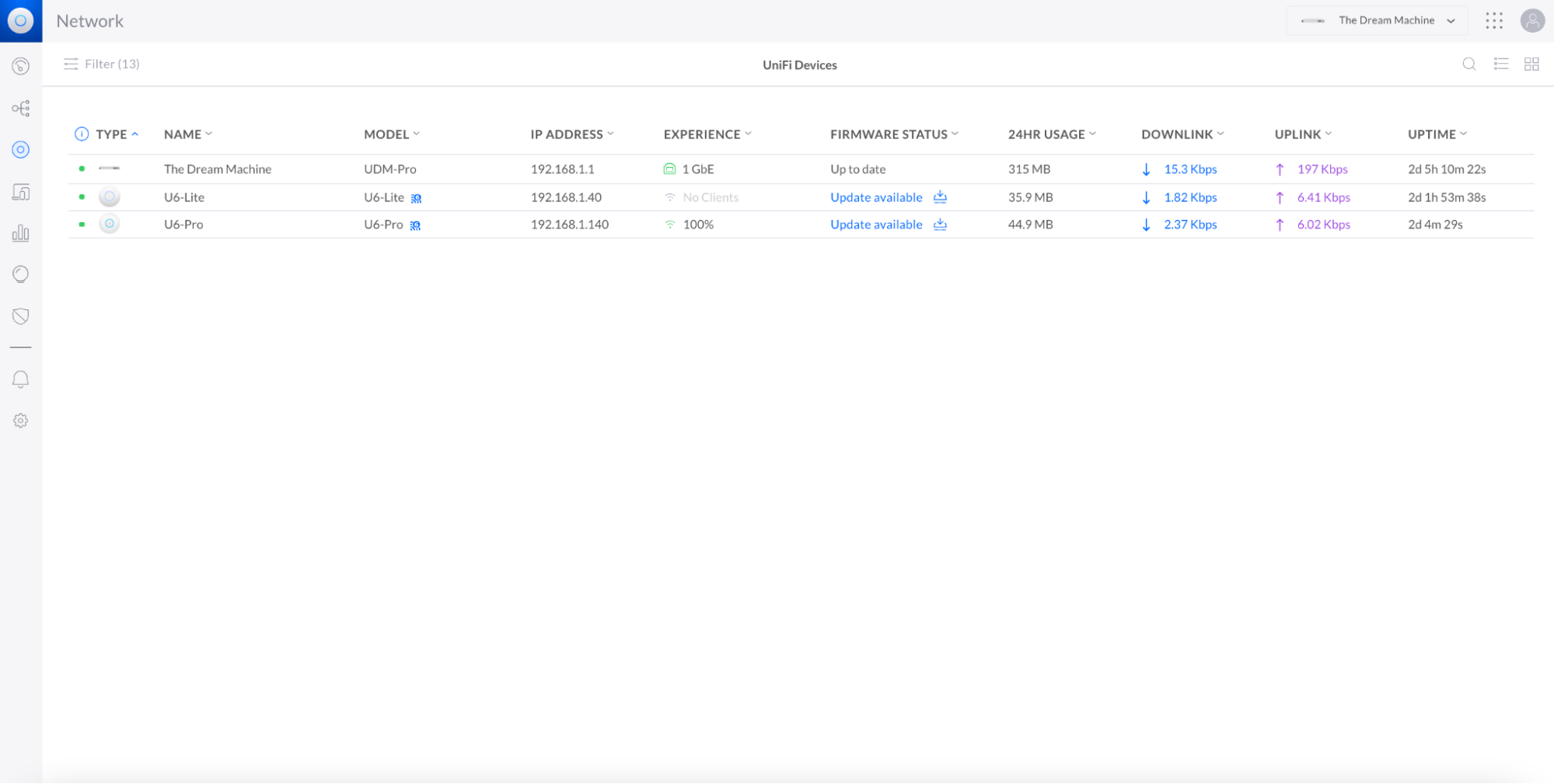Click the 2d 5h 10m 22s uptime

pos(1447,169)
